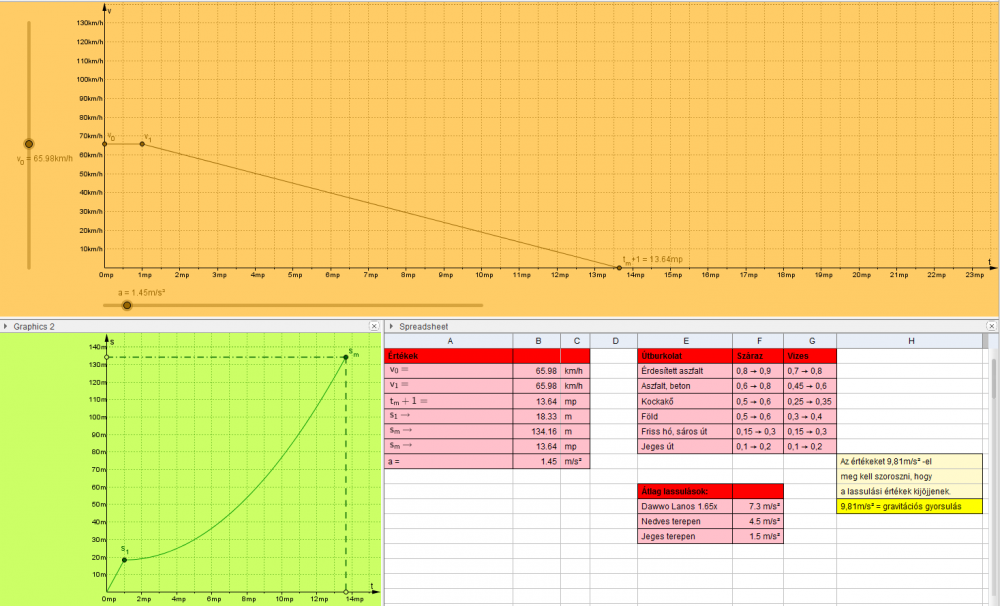Screen dimensions: 1000x606
Task: Select the Jeges terepen 1.5 m/s² value
Action: (x=758, y=537)
